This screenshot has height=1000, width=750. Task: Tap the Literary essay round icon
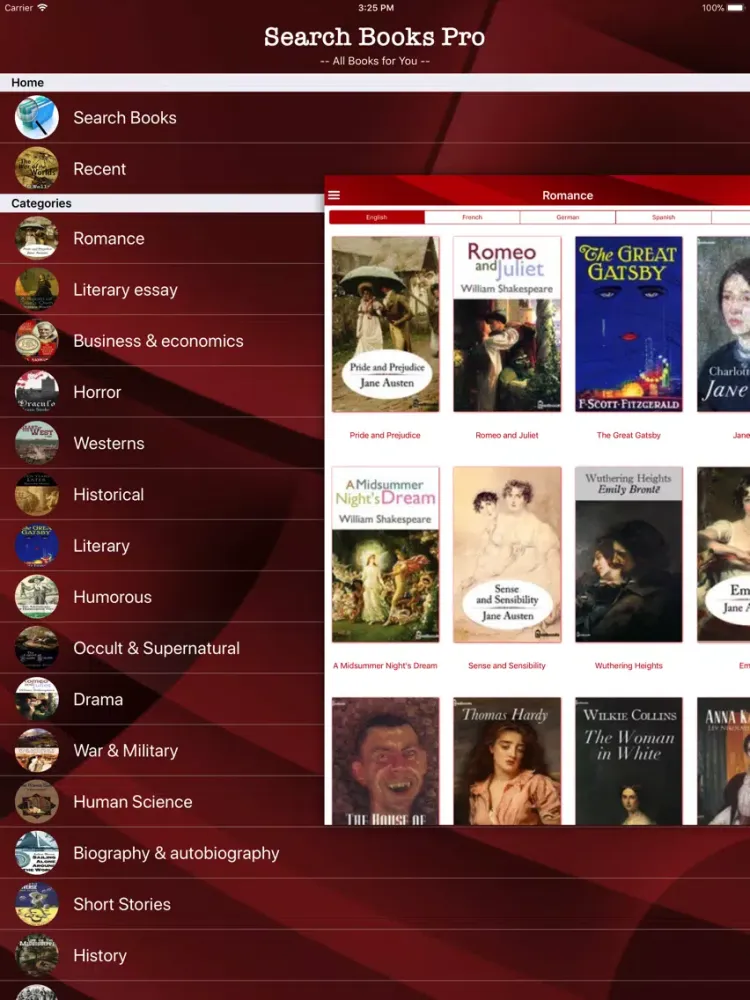pos(37,290)
